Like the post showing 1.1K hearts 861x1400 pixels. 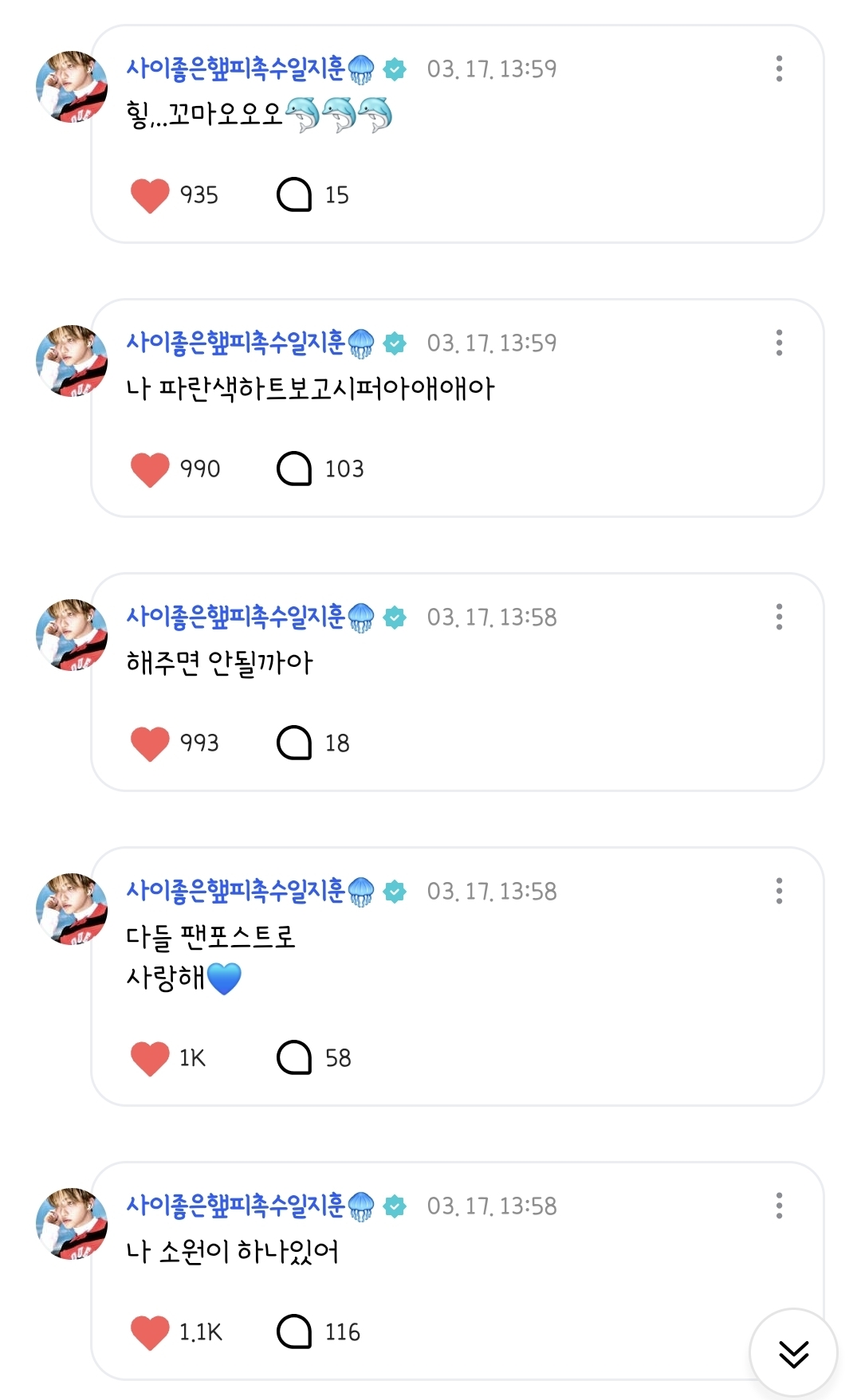click(x=150, y=1332)
